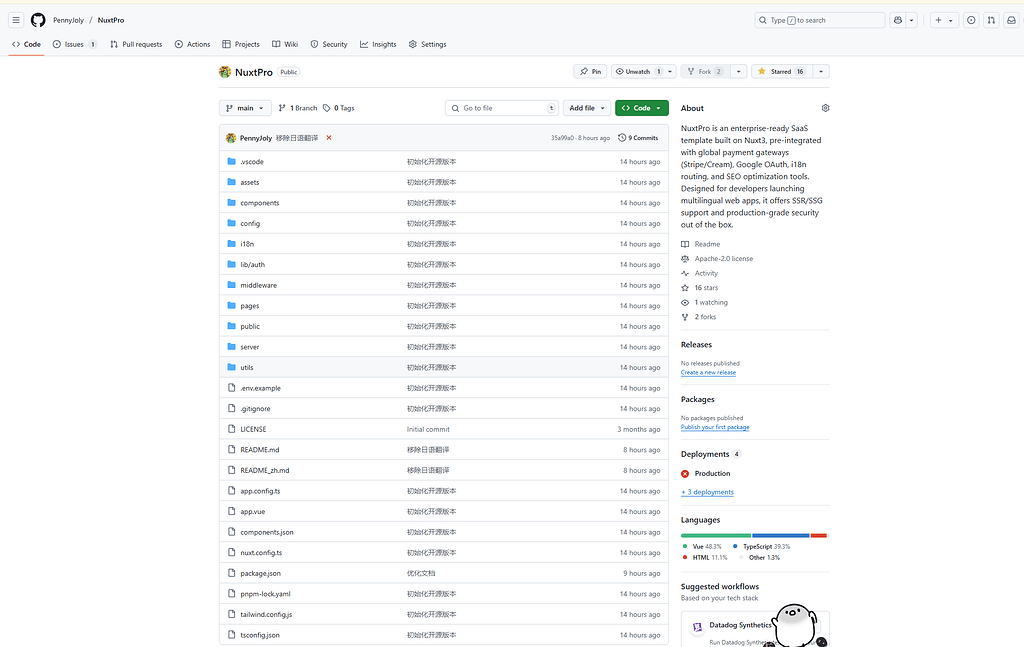Click the folder icon beside middleware

(x=231, y=285)
